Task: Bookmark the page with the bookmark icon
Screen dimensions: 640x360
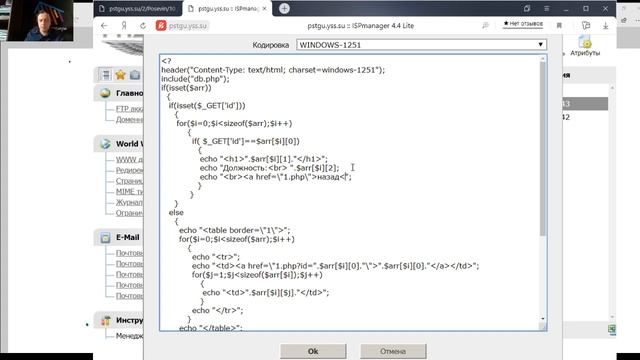Action: coord(559,25)
